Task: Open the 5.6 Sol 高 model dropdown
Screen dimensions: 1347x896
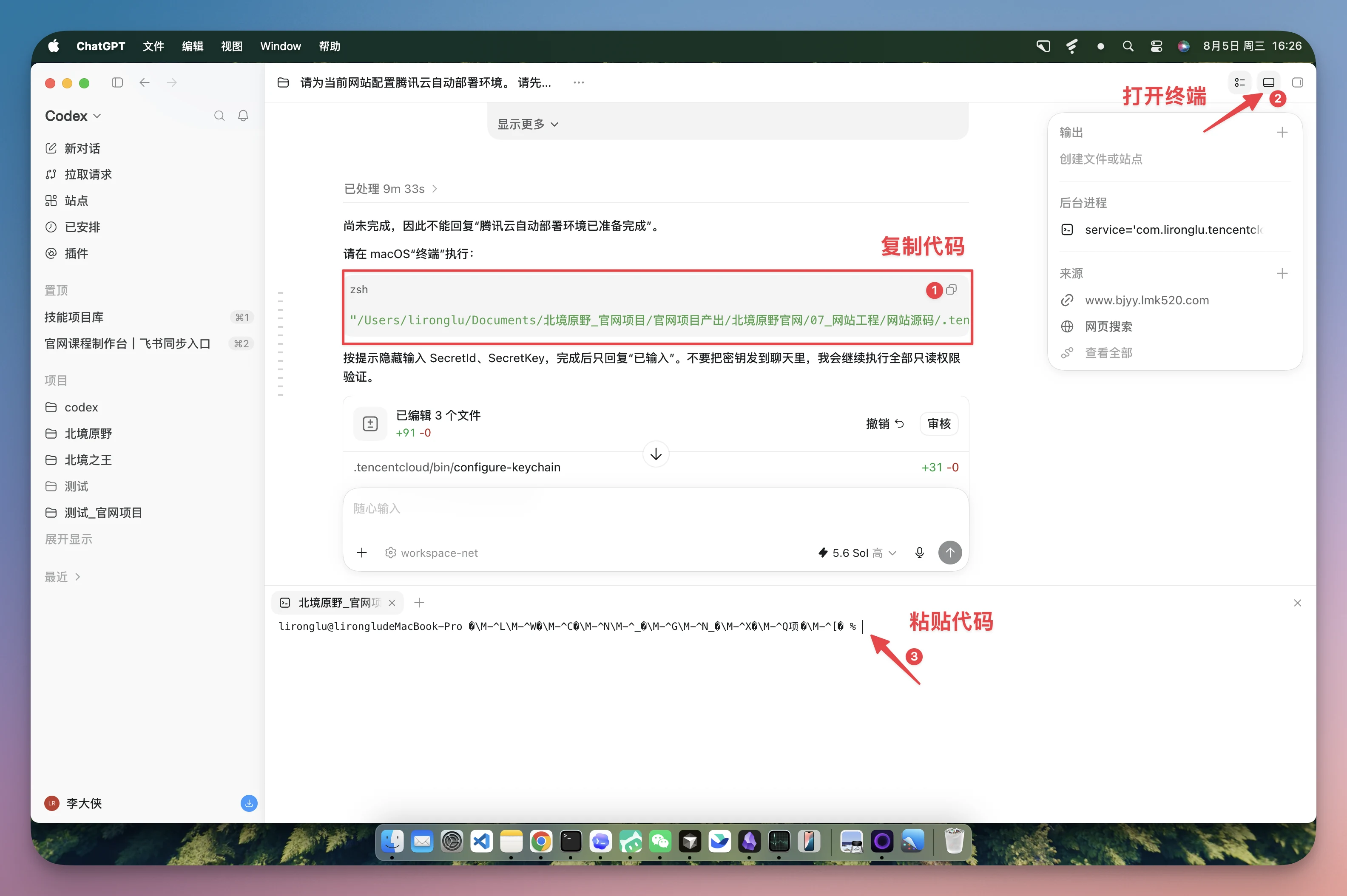Action: coord(857,553)
